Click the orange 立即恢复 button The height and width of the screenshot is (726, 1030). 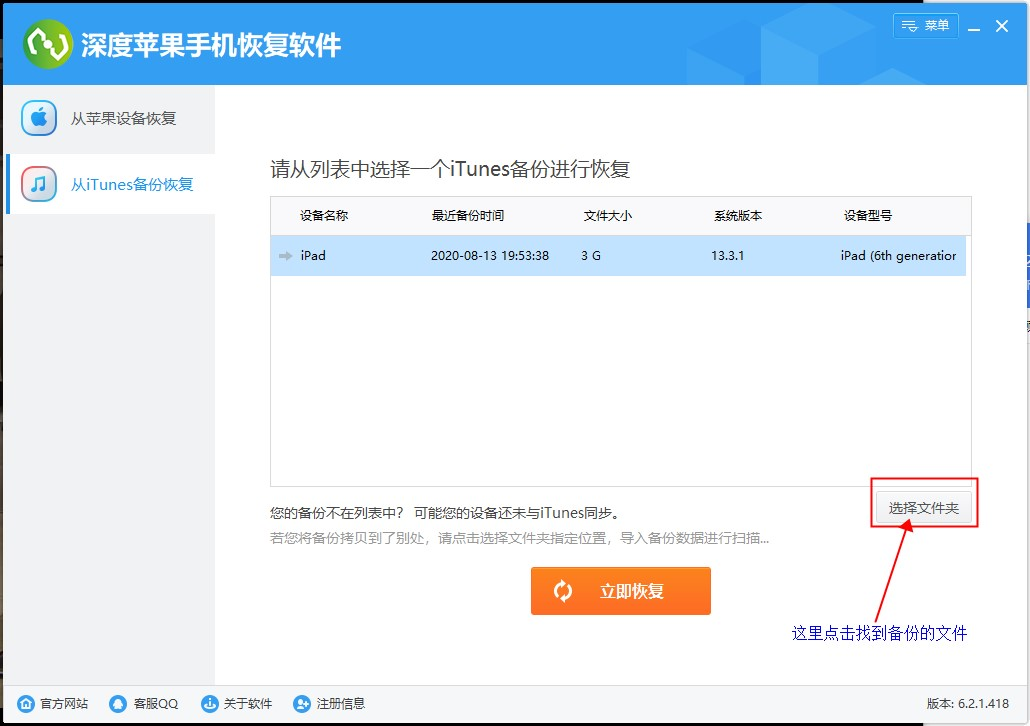click(x=621, y=591)
